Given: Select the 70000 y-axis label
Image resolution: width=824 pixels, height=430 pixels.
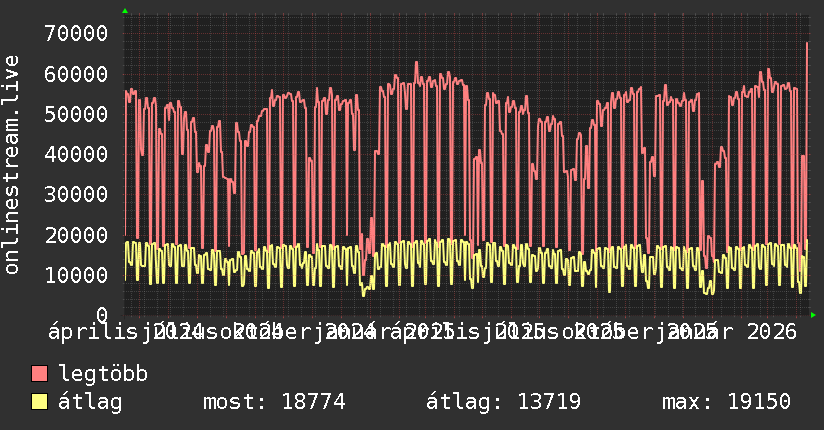Looking at the screenshot, I should [x=76, y=34].
